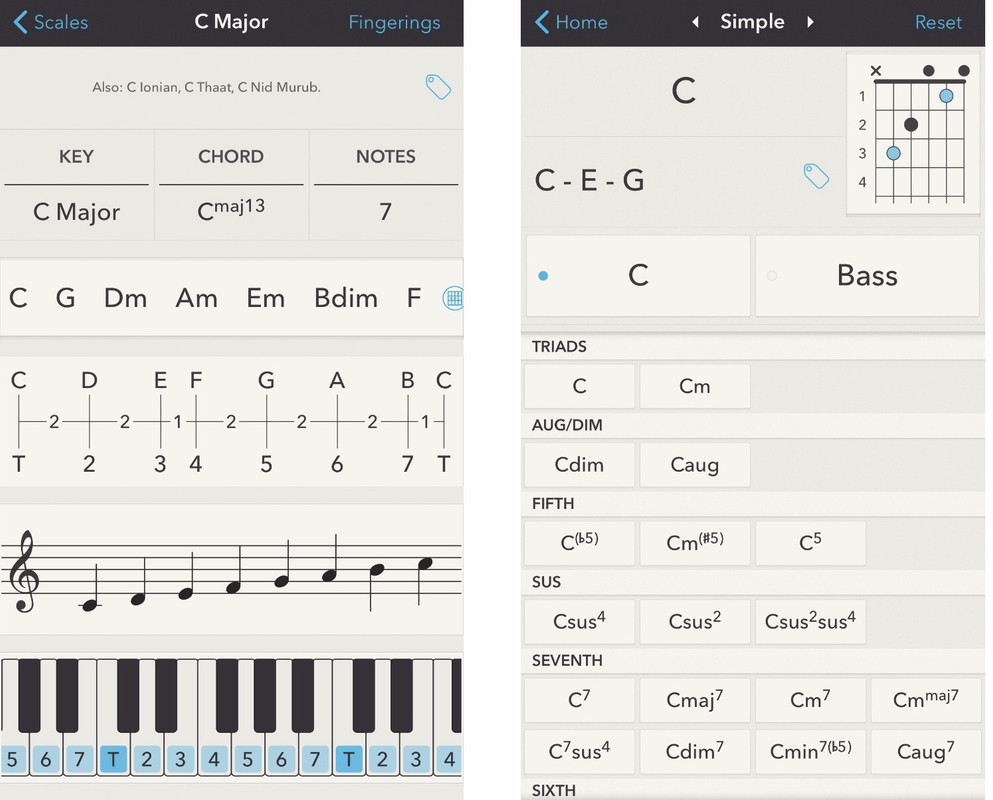Screen dimensions: 993x800
Task: Tap the note A on the interval diagram
Action: click(337, 380)
